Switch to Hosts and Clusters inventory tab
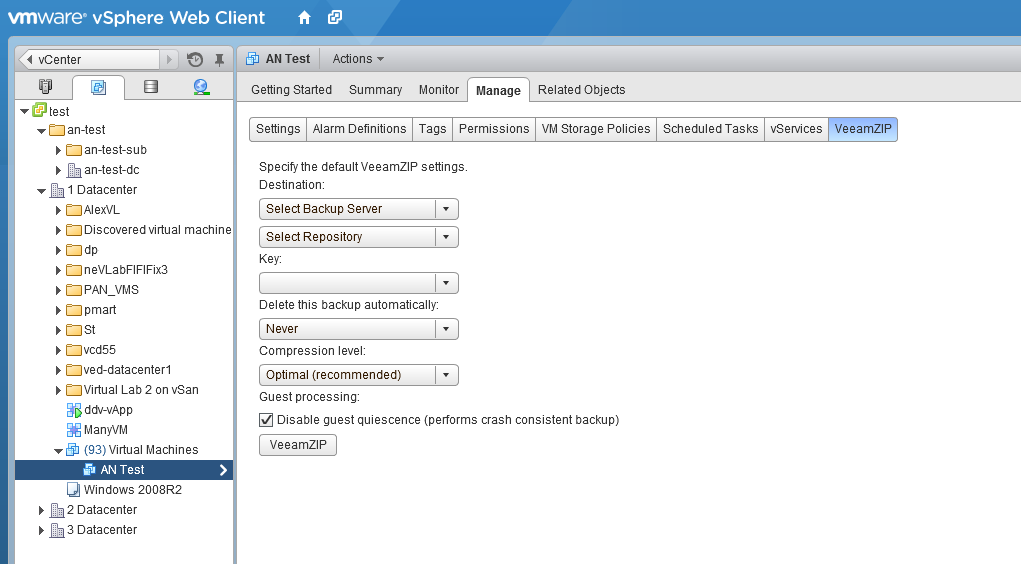 [x=45, y=87]
